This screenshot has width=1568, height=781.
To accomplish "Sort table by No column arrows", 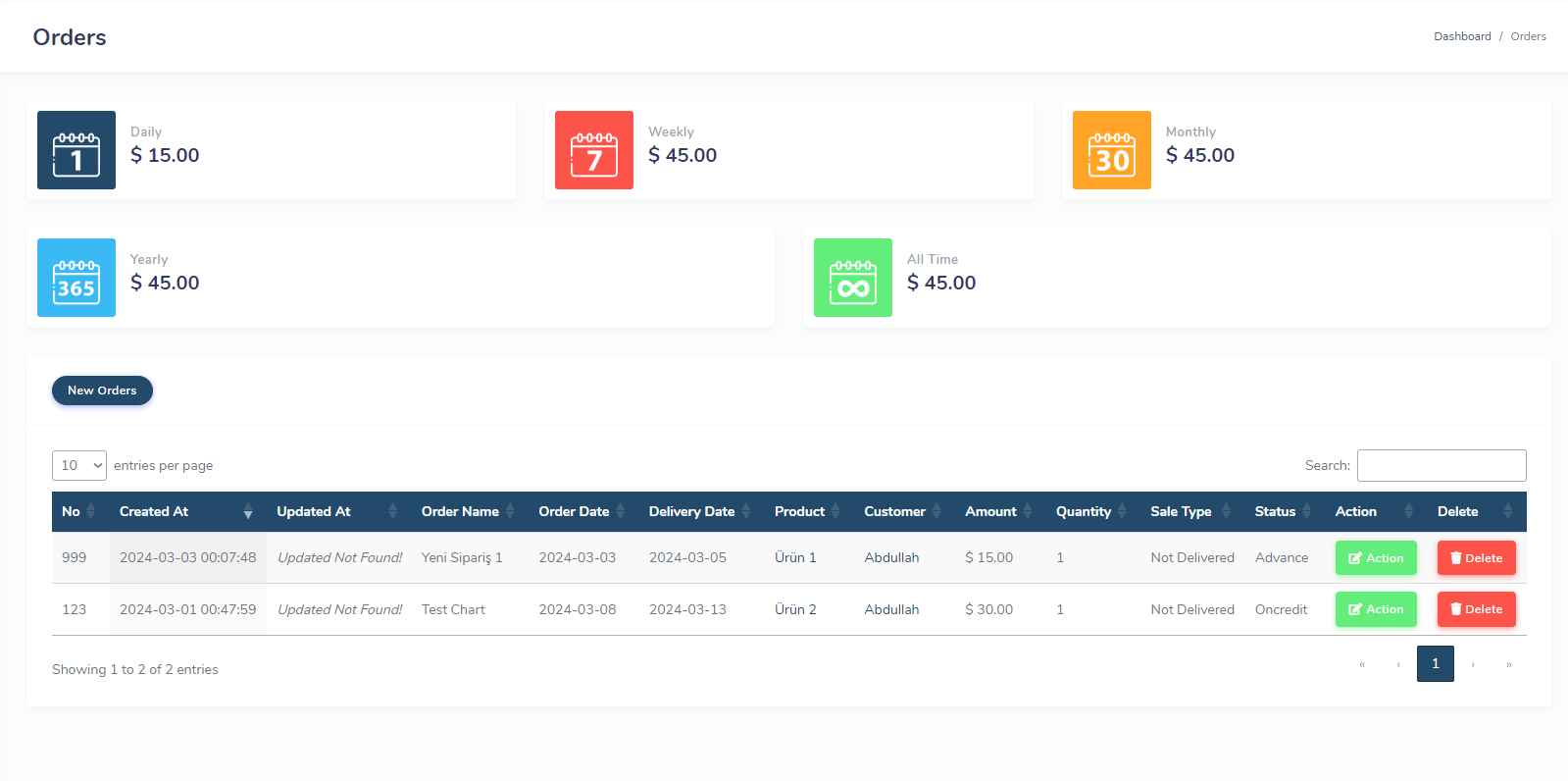I will point(90,511).
